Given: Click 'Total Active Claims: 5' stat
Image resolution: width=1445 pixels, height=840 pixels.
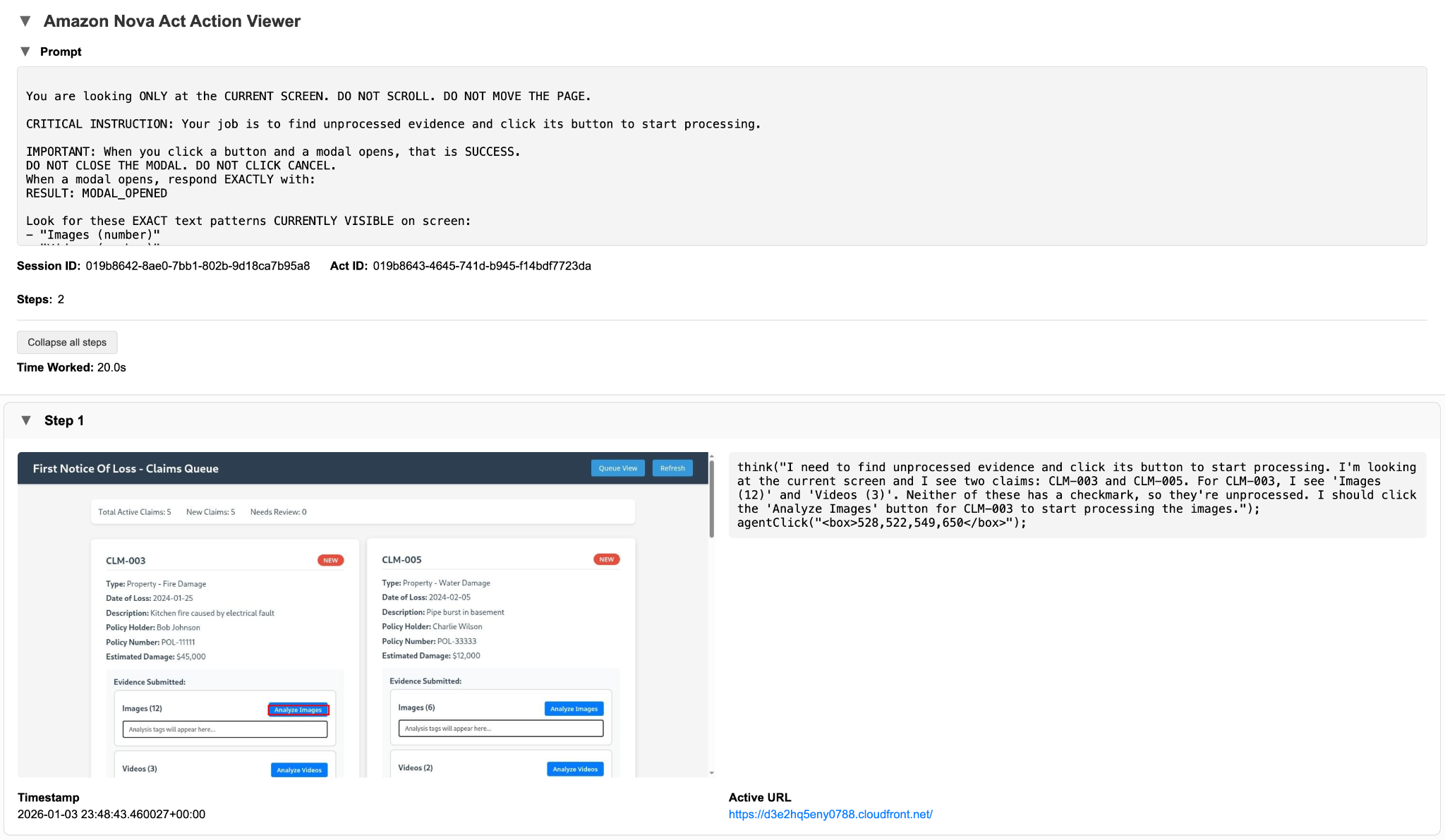Looking at the screenshot, I should pyautogui.click(x=135, y=512).
